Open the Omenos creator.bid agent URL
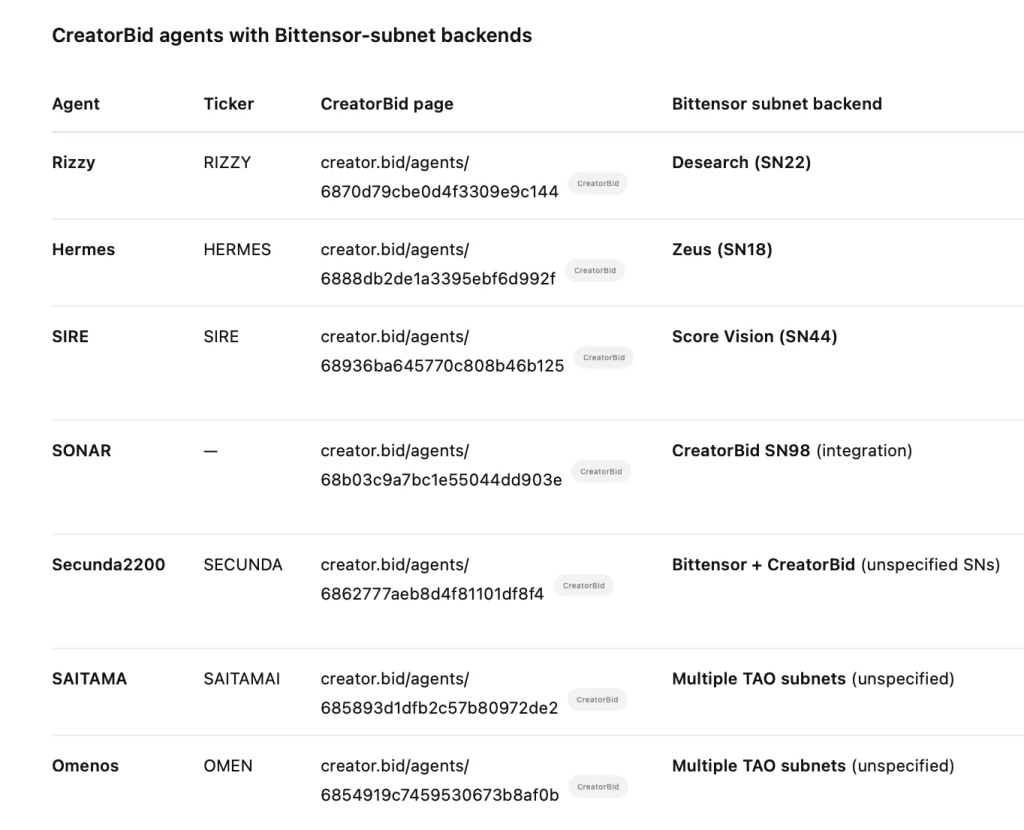The width and height of the screenshot is (1024, 830). point(439,780)
